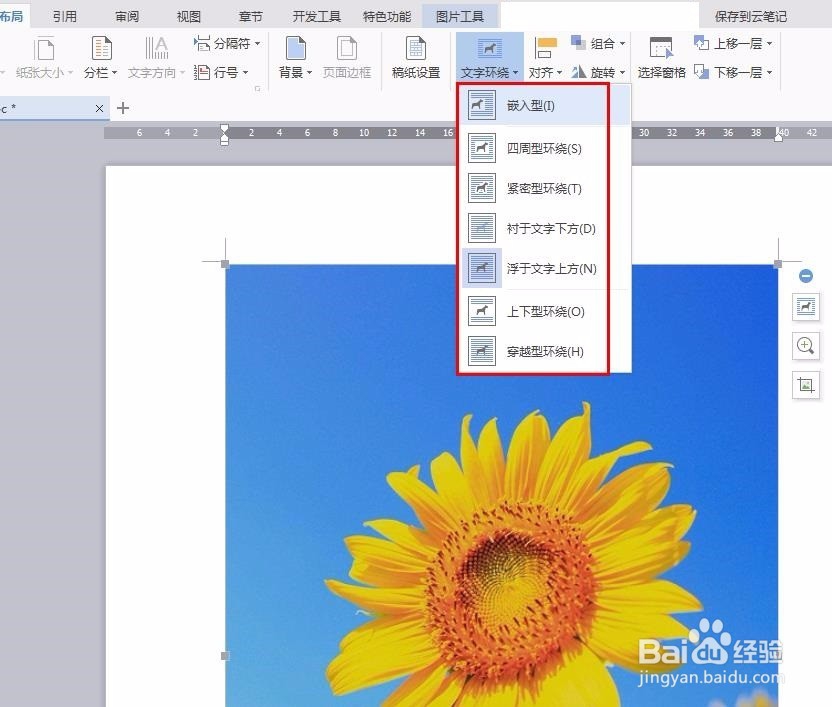This screenshot has width=832, height=707.
Task: Click the zoom magnifier icon beside the image
Action: point(805,346)
